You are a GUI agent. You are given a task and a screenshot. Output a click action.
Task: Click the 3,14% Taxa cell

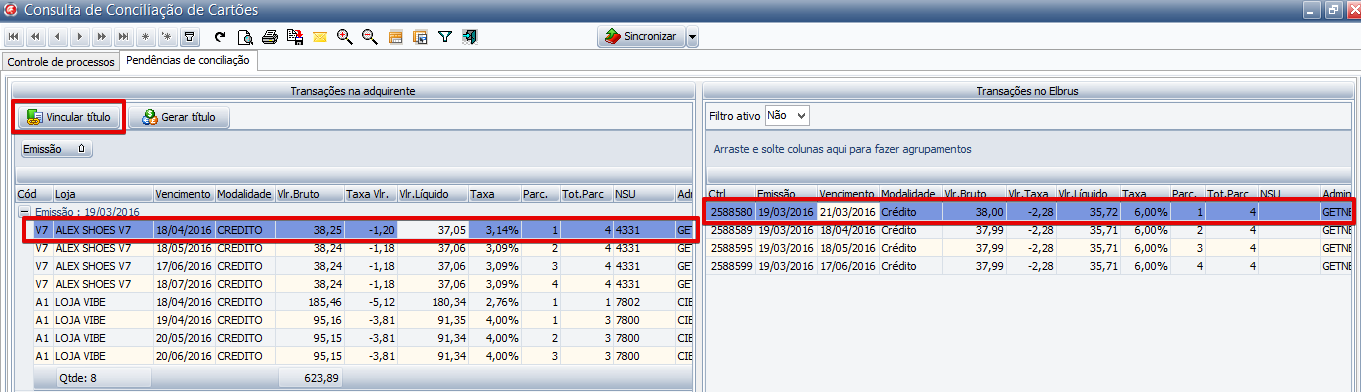[x=495, y=230]
